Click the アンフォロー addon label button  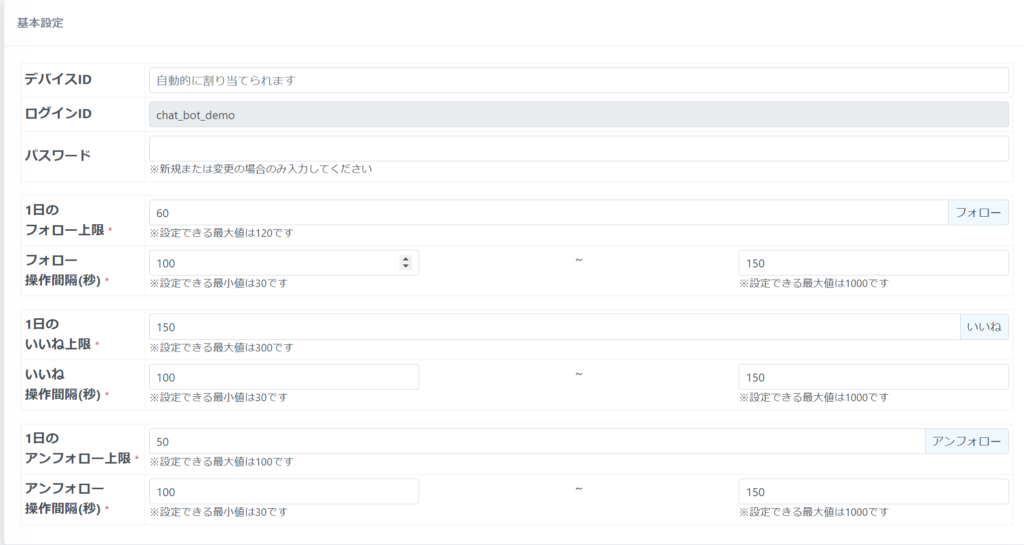(x=966, y=441)
